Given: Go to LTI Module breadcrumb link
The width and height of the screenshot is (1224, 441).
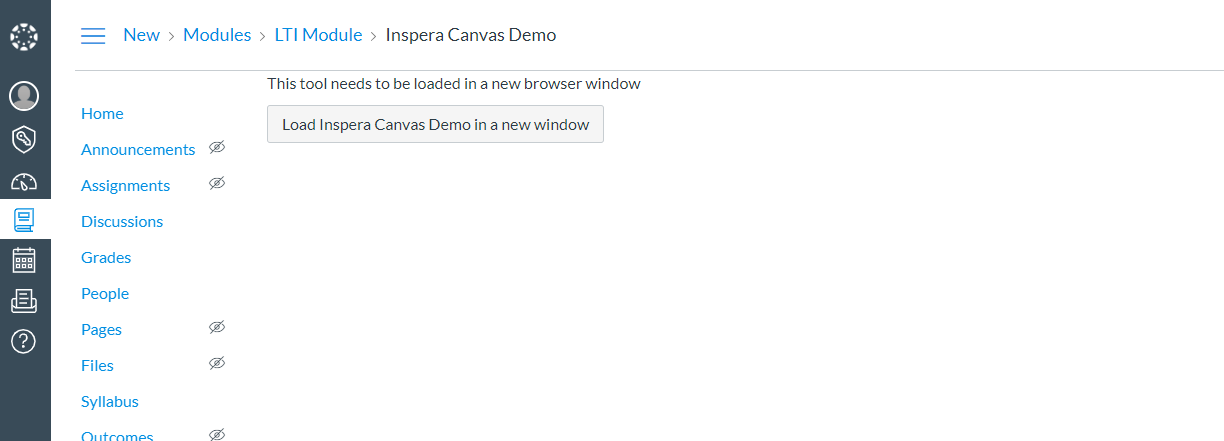Looking at the screenshot, I should [318, 35].
